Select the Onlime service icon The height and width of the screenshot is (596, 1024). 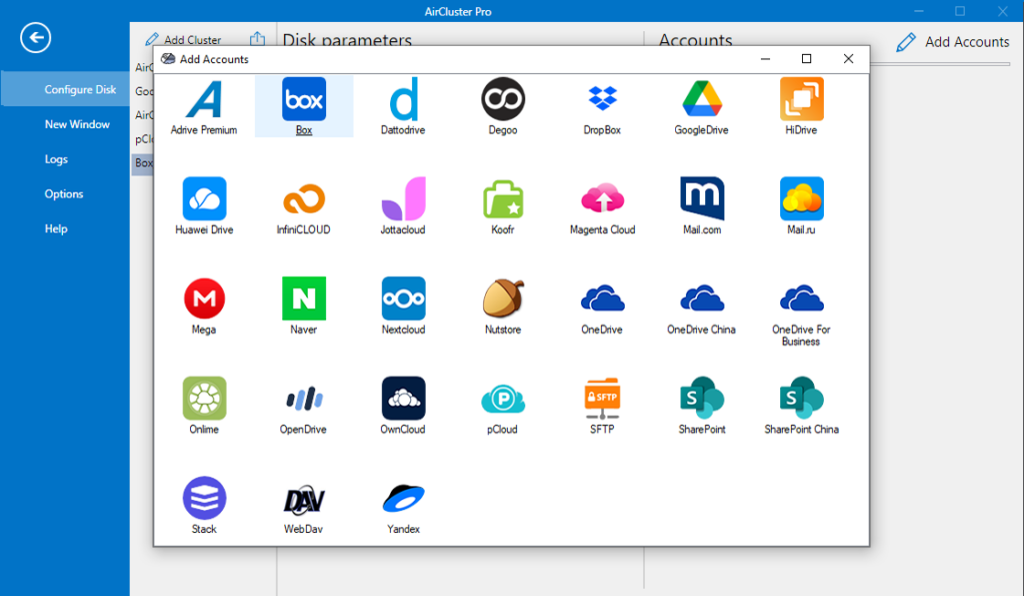(x=204, y=398)
